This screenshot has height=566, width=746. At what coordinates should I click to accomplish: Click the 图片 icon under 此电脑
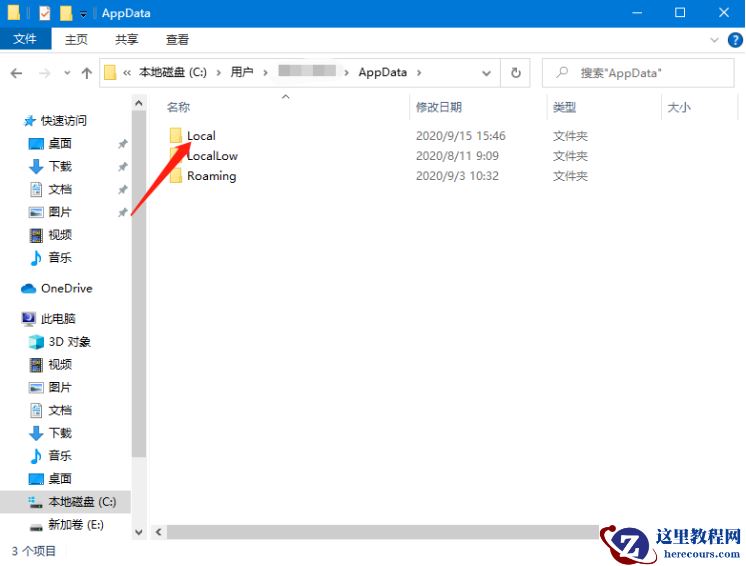(x=36, y=388)
